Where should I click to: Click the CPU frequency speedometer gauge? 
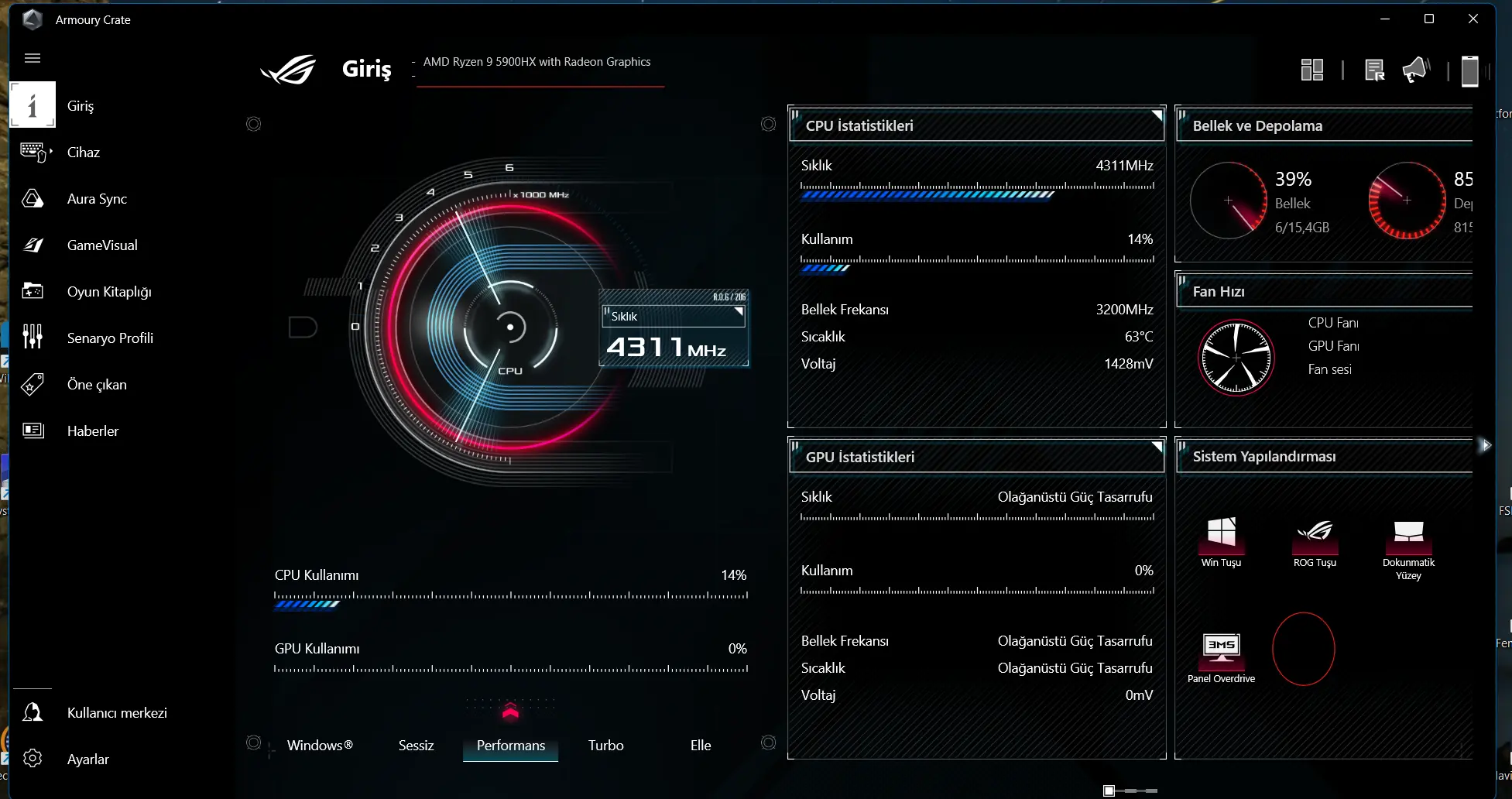(509, 327)
